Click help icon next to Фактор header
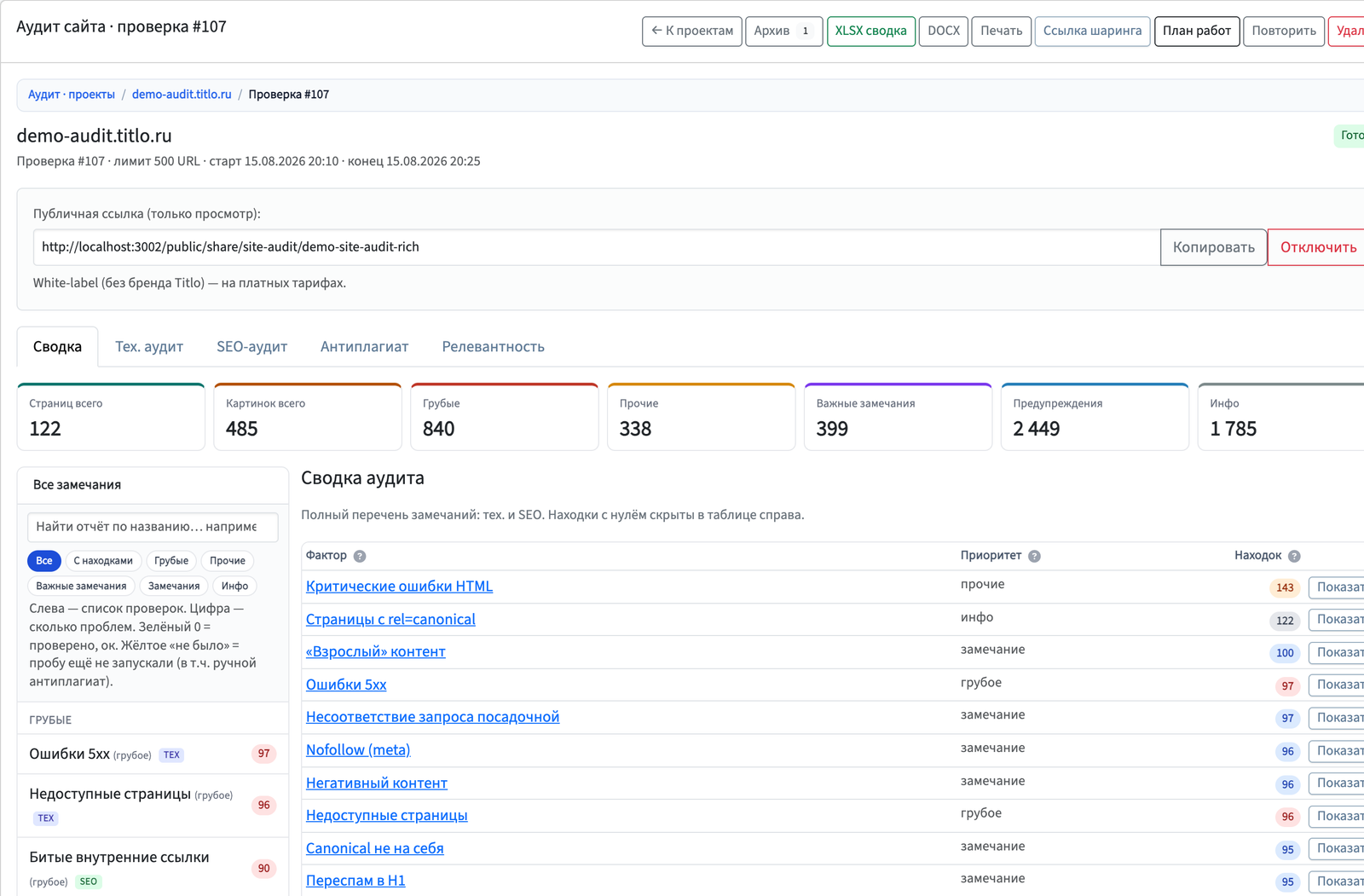The width and height of the screenshot is (1364, 896). click(360, 556)
